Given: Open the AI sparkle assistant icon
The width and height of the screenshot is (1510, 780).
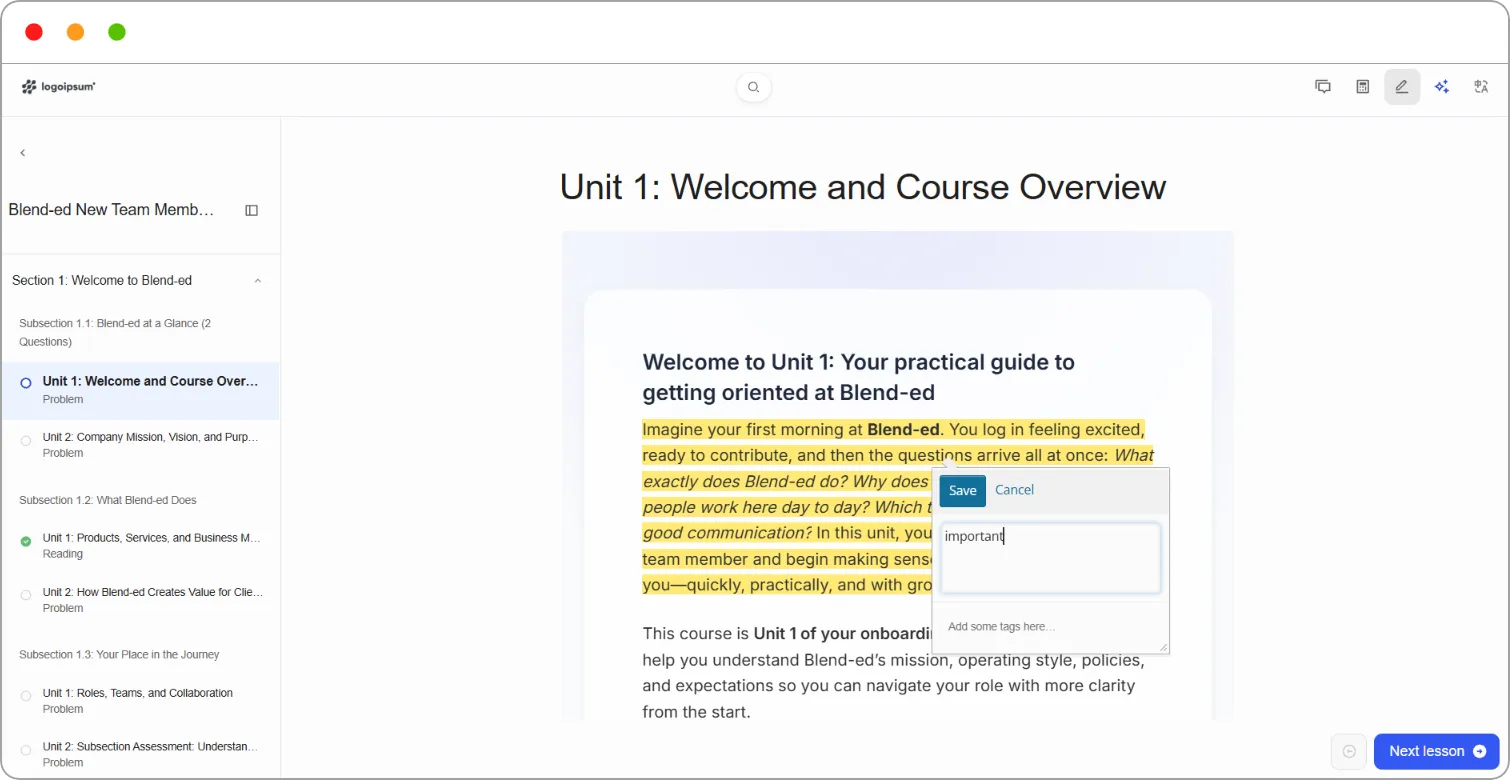Looking at the screenshot, I should pos(1442,87).
